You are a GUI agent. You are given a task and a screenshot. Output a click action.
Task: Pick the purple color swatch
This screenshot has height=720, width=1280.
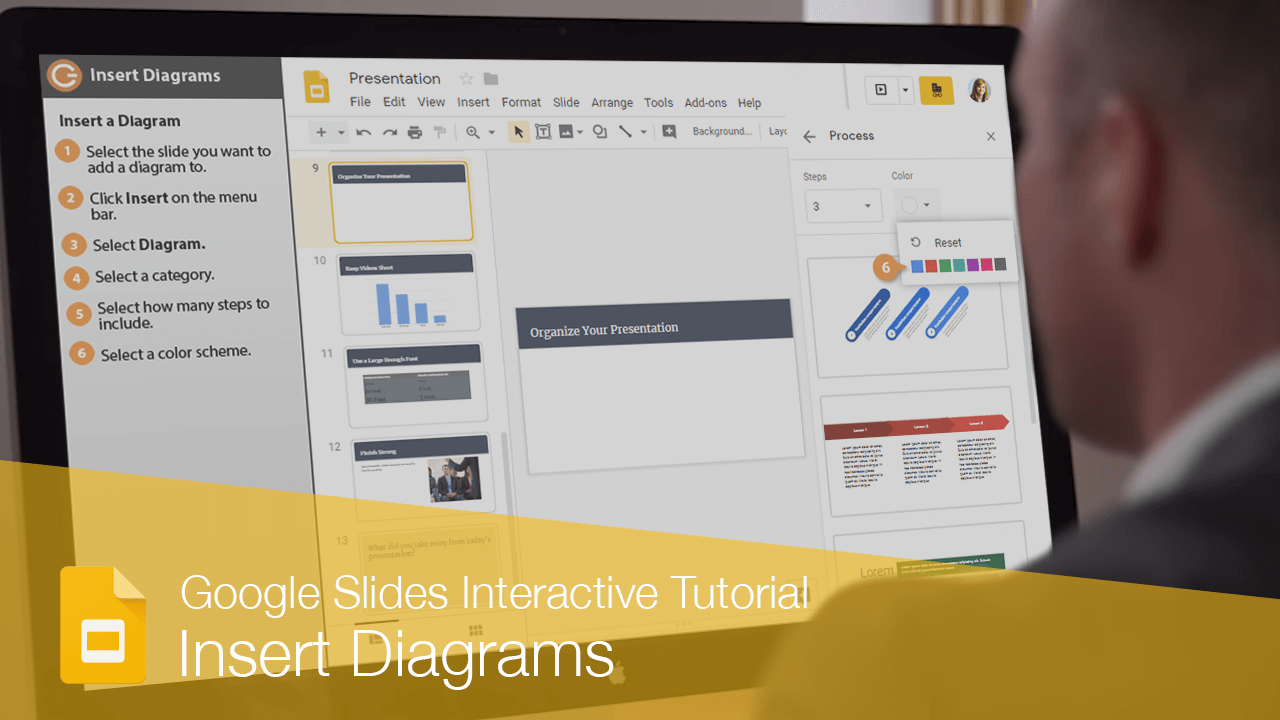click(x=973, y=265)
